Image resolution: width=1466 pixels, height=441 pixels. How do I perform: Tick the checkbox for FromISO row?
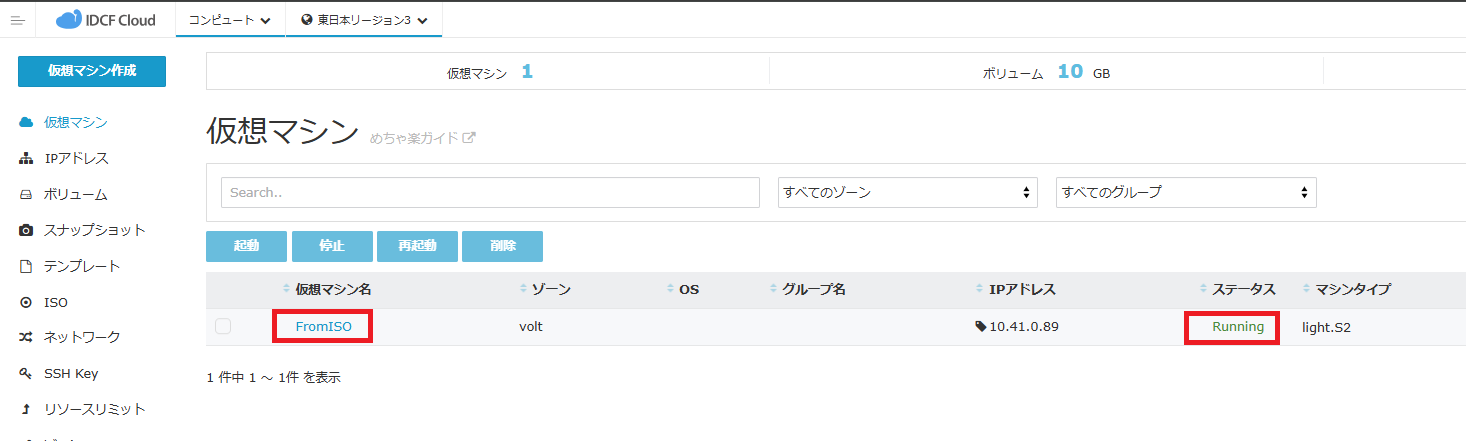coord(223,326)
